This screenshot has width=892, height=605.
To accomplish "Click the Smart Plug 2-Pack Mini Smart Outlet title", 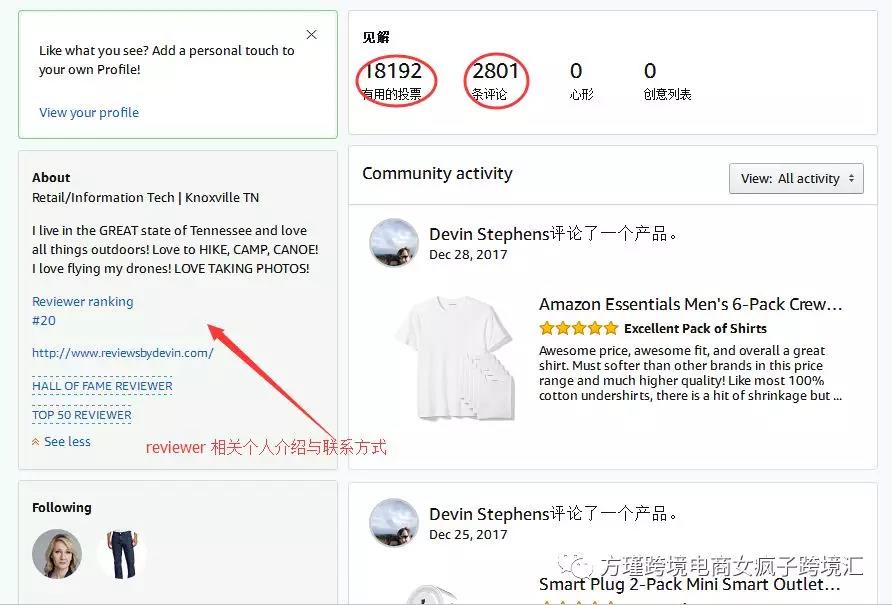I will (689, 585).
